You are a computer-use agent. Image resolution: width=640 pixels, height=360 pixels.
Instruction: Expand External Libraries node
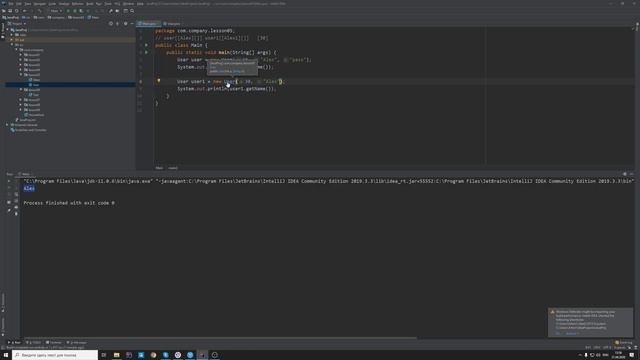click(x=7, y=125)
